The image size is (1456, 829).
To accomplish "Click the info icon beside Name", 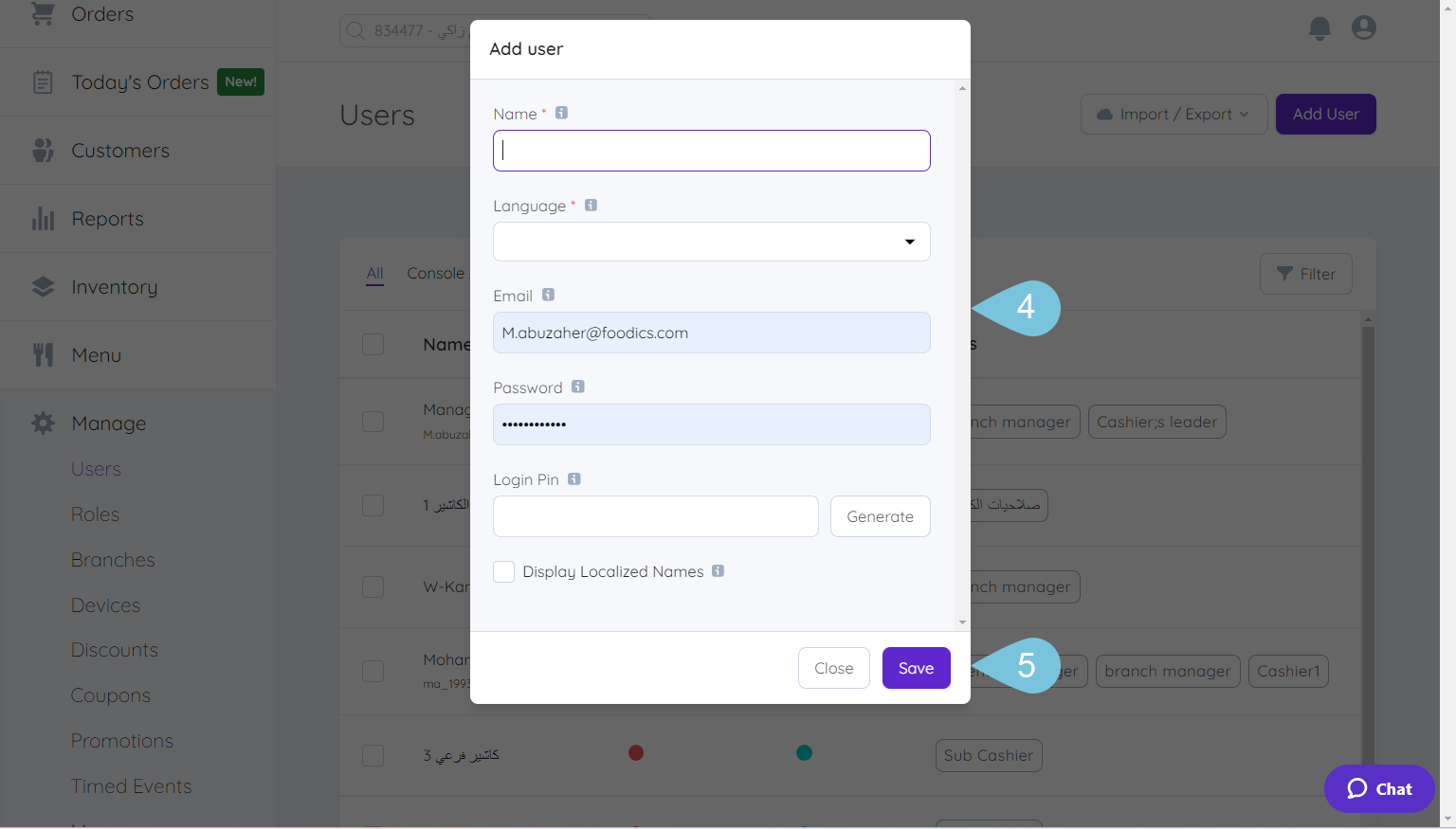I will click(x=561, y=113).
